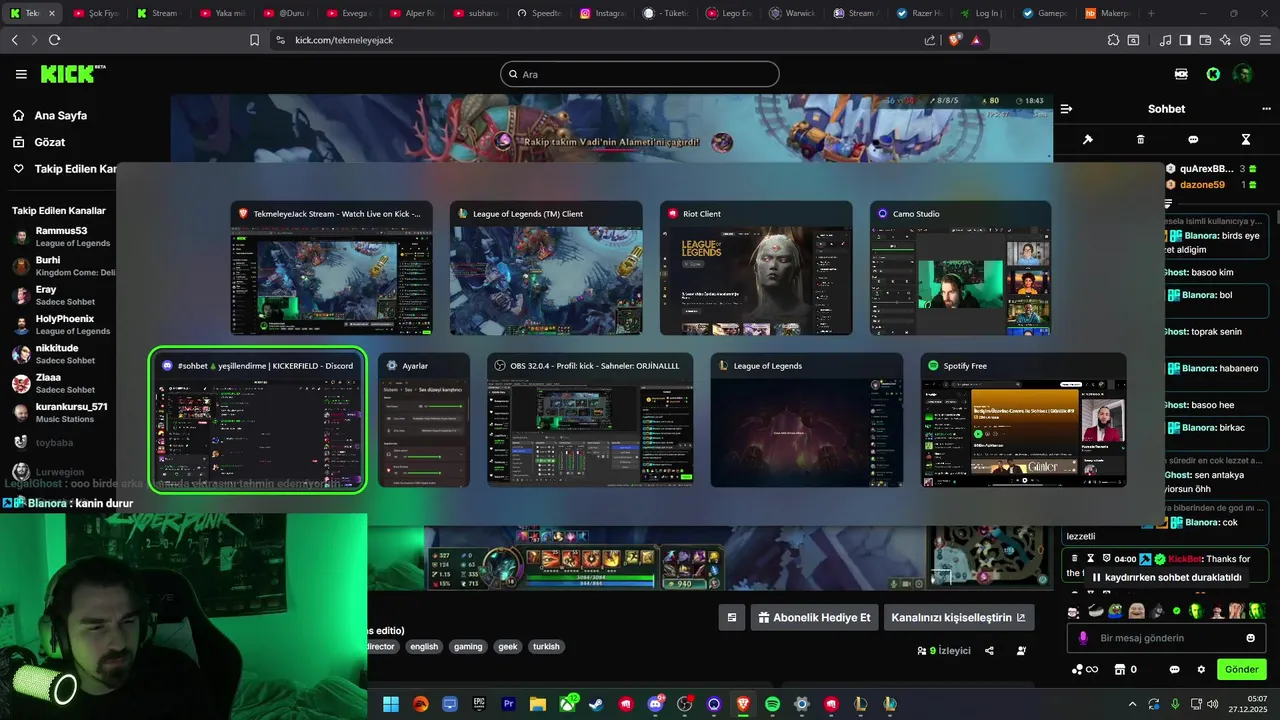Open Spotify from the taskbar

pos(772,704)
